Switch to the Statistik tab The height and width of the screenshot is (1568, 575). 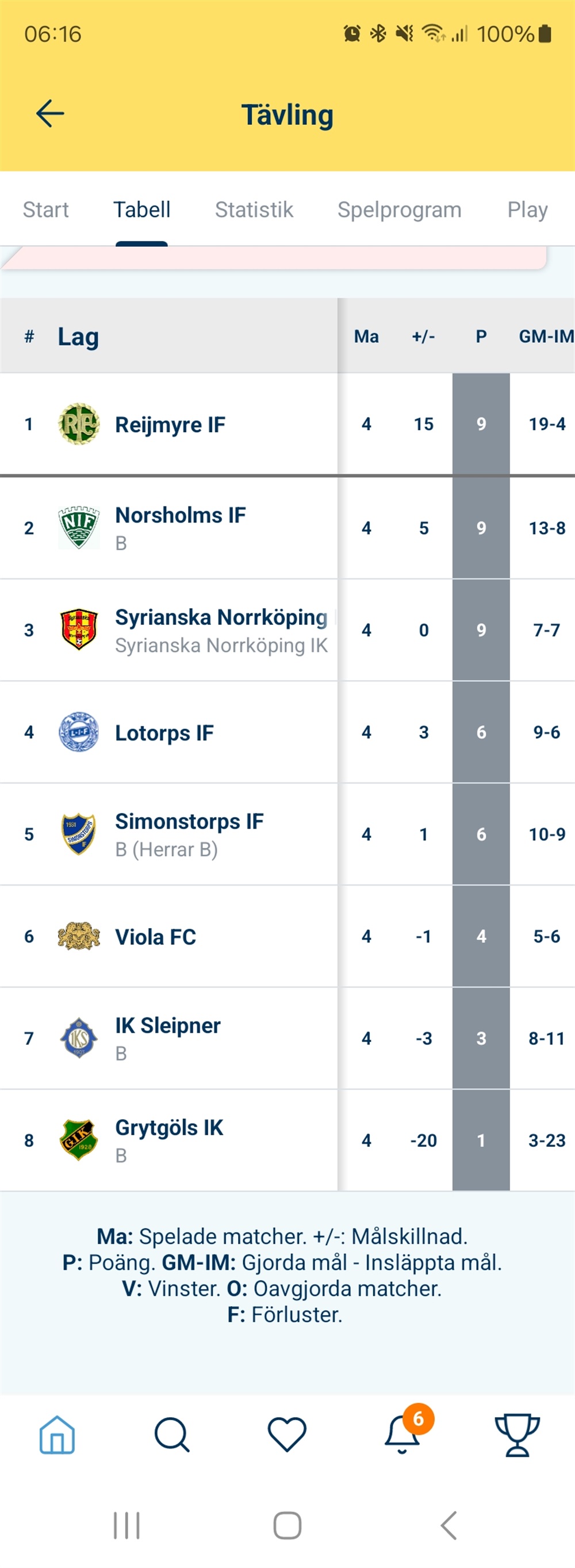pyautogui.click(x=254, y=210)
